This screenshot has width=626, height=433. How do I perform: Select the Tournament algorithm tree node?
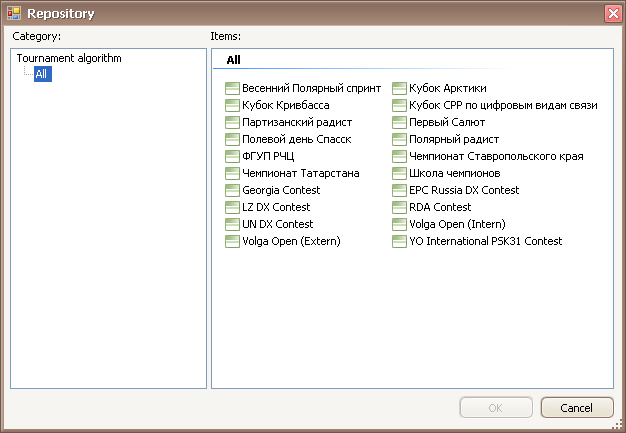click(69, 58)
